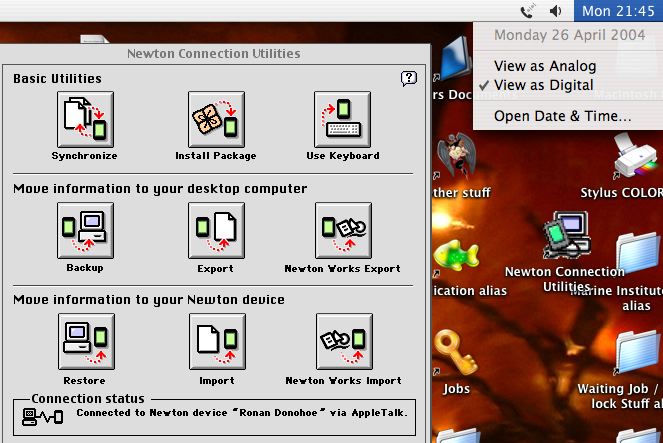Open the menu bar clock Mon 21:45
Screen dimensions: 663x443
tap(618, 11)
